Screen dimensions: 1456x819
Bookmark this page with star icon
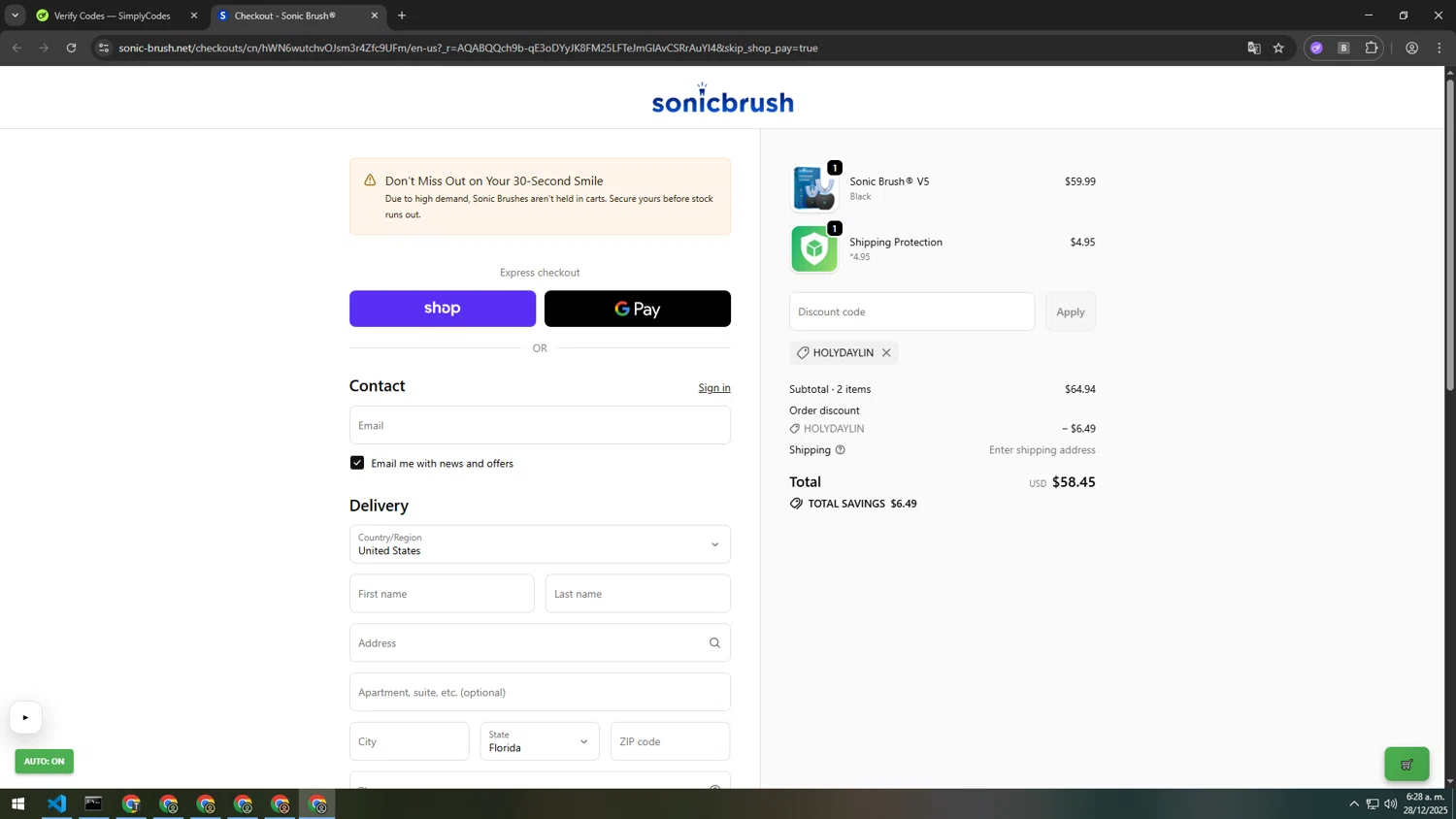(x=1279, y=48)
